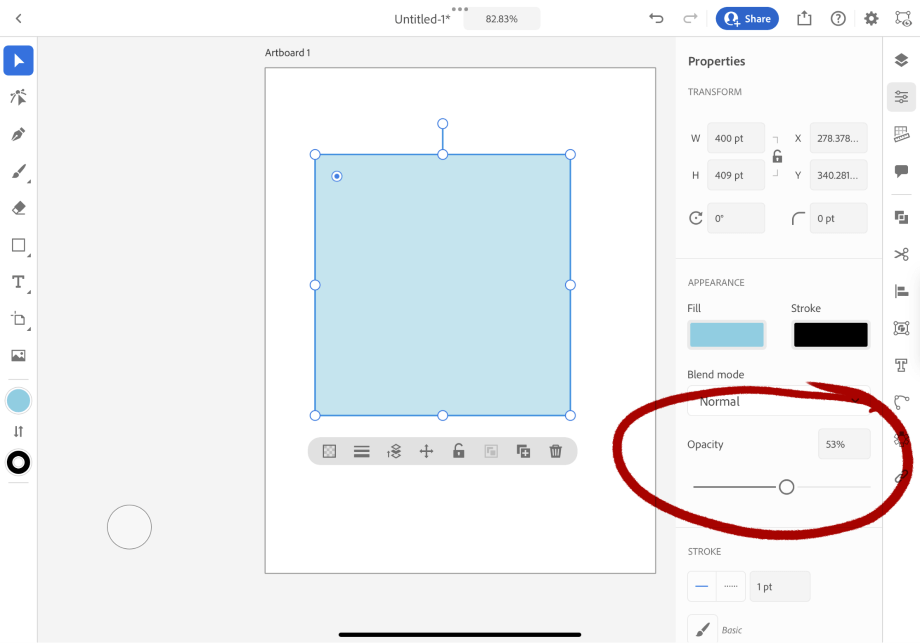Open the Object panel icon
This screenshot has width=920, height=643.
pos(901,328)
